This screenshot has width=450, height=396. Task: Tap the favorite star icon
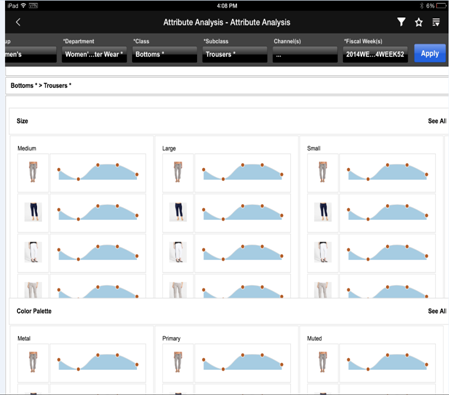point(419,22)
